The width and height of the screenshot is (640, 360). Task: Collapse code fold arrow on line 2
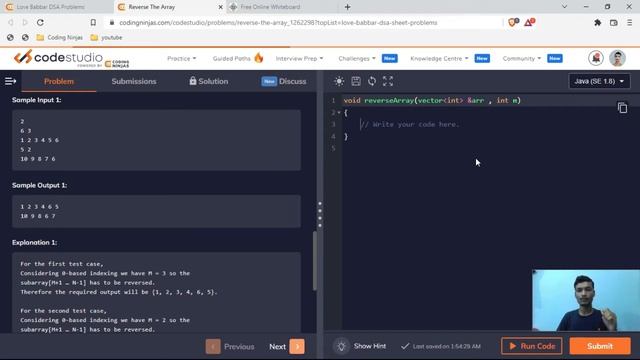pos(339,112)
